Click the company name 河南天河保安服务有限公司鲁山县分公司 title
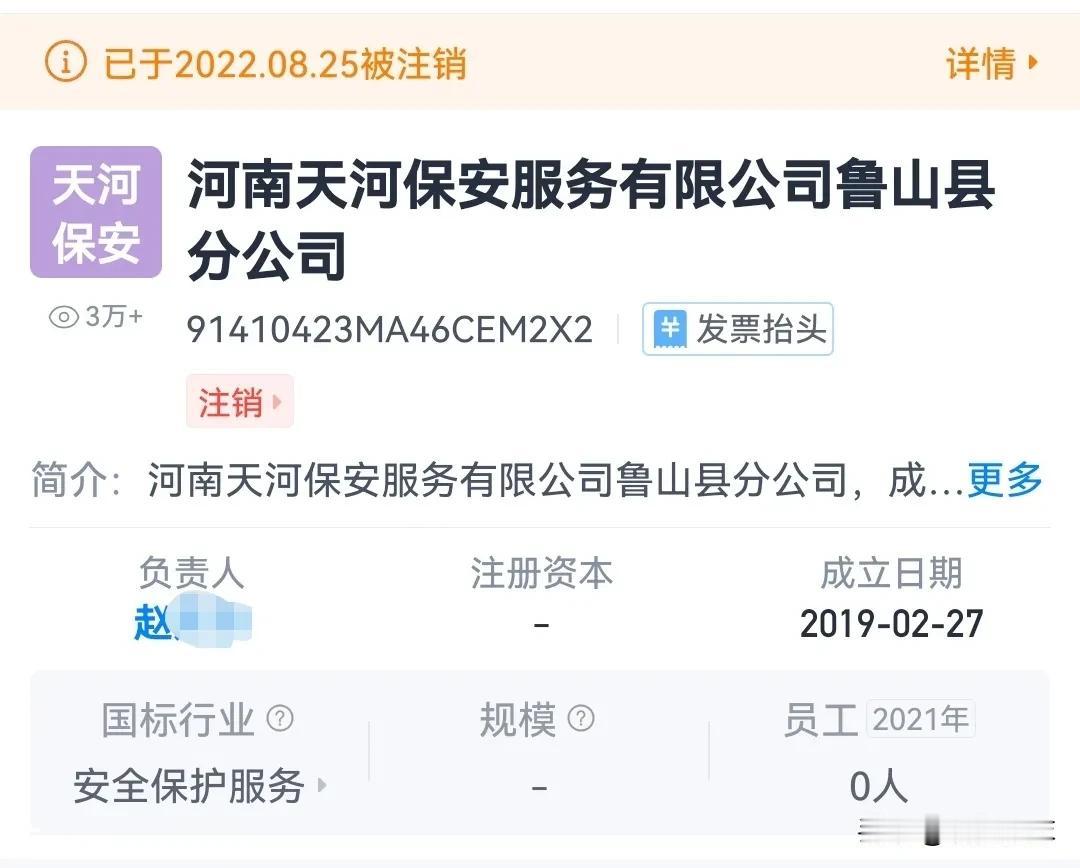1080x868 pixels. (x=591, y=219)
